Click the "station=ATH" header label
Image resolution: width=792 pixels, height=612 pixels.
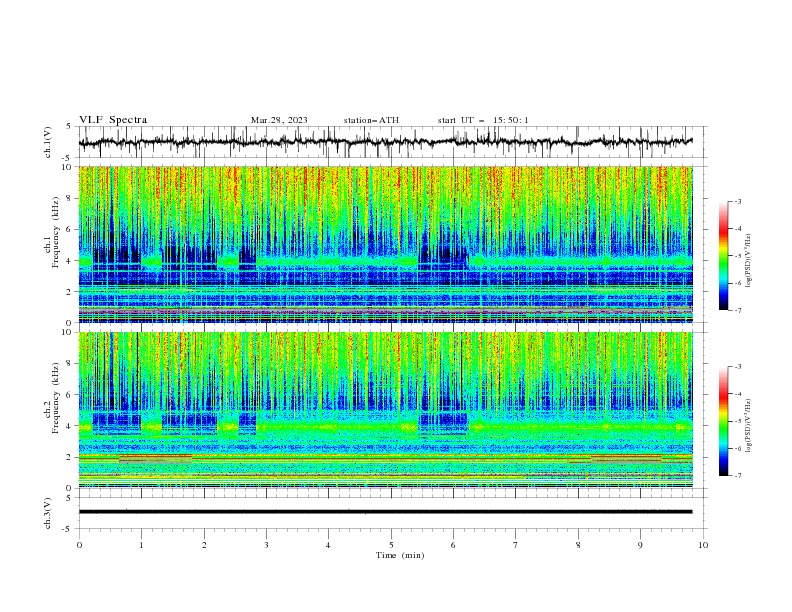tap(371, 120)
